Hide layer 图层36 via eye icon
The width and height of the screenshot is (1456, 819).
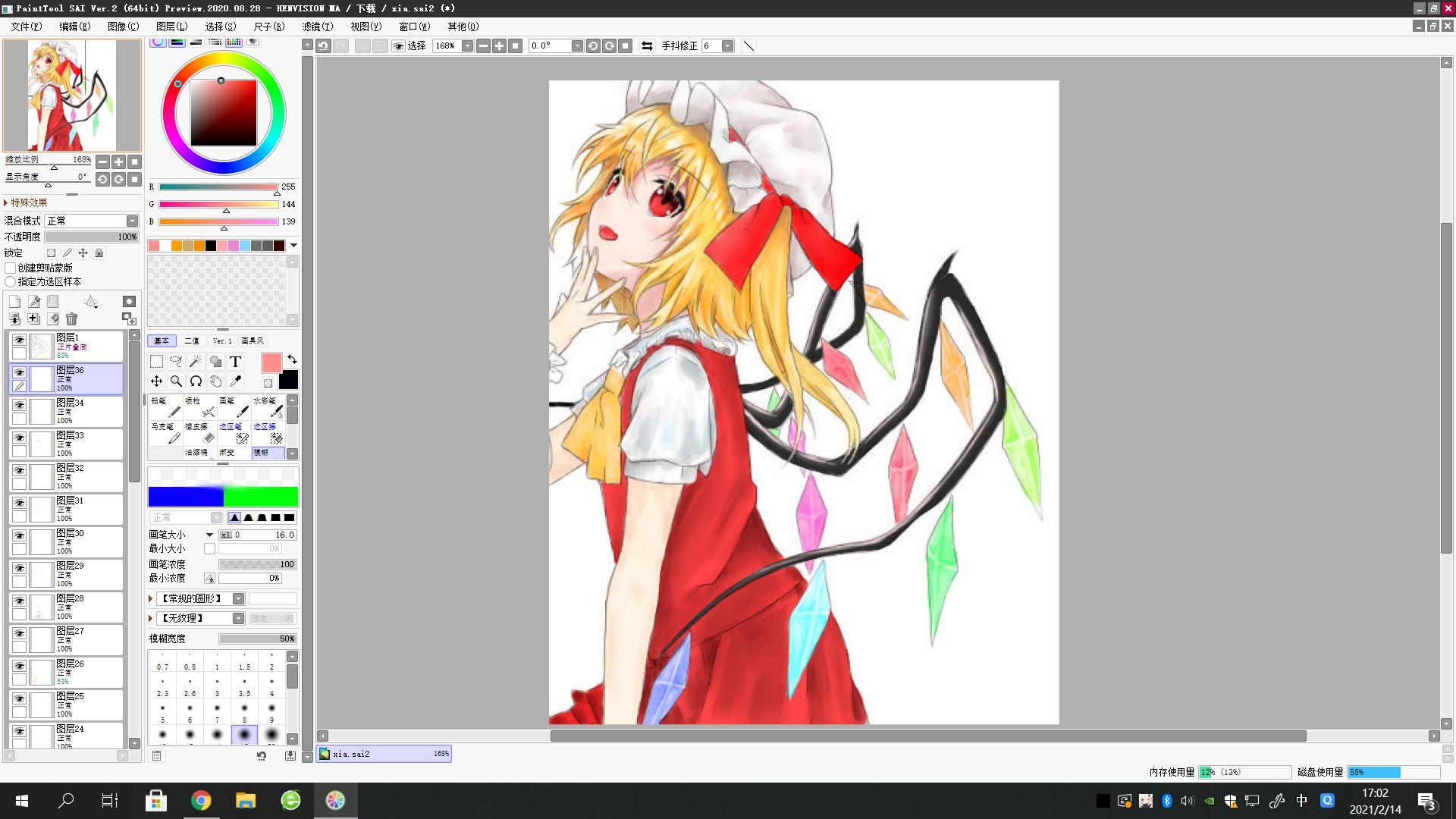point(19,372)
